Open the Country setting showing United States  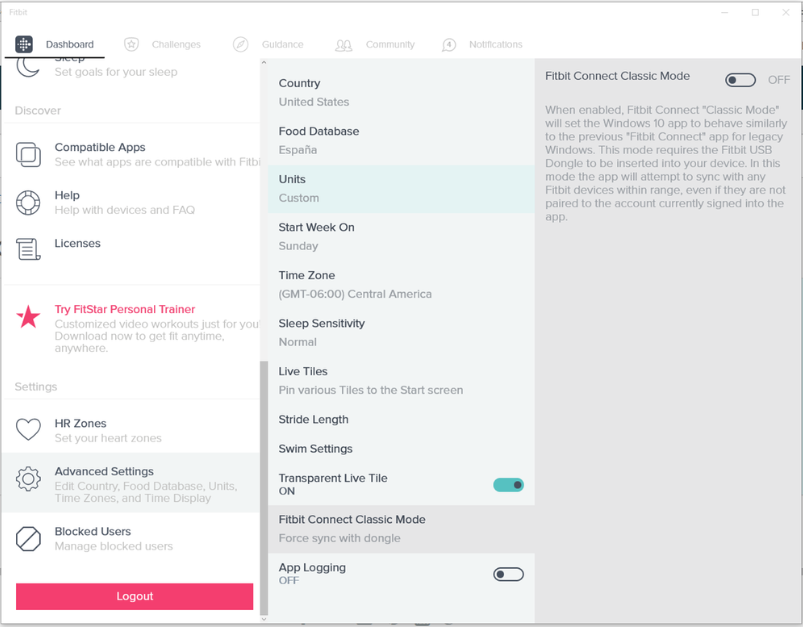[401, 93]
